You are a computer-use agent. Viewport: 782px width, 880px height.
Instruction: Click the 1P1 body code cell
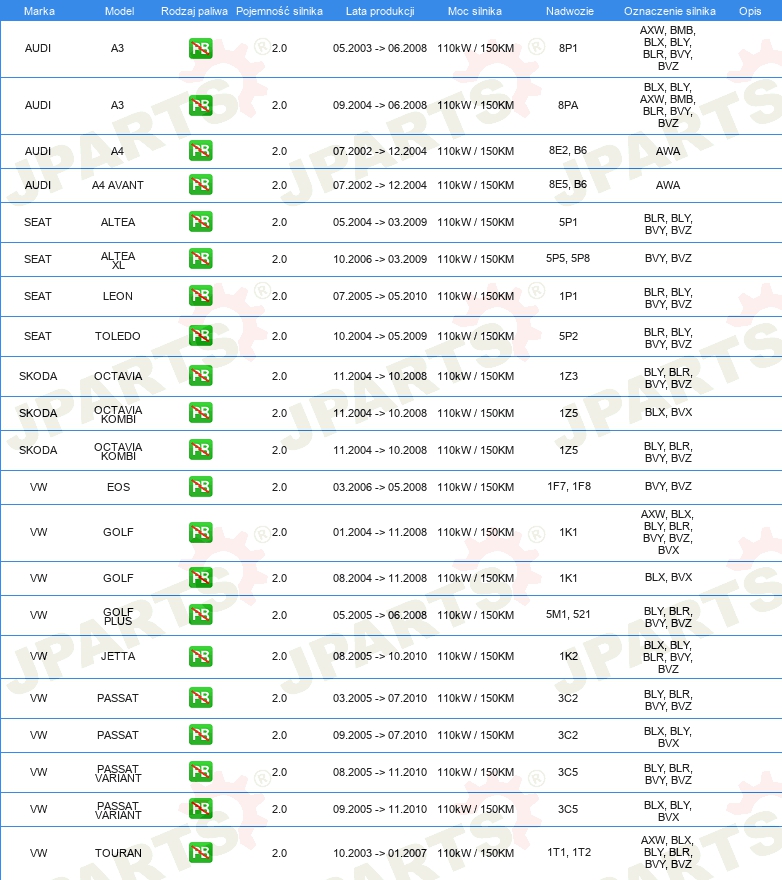click(x=568, y=296)
